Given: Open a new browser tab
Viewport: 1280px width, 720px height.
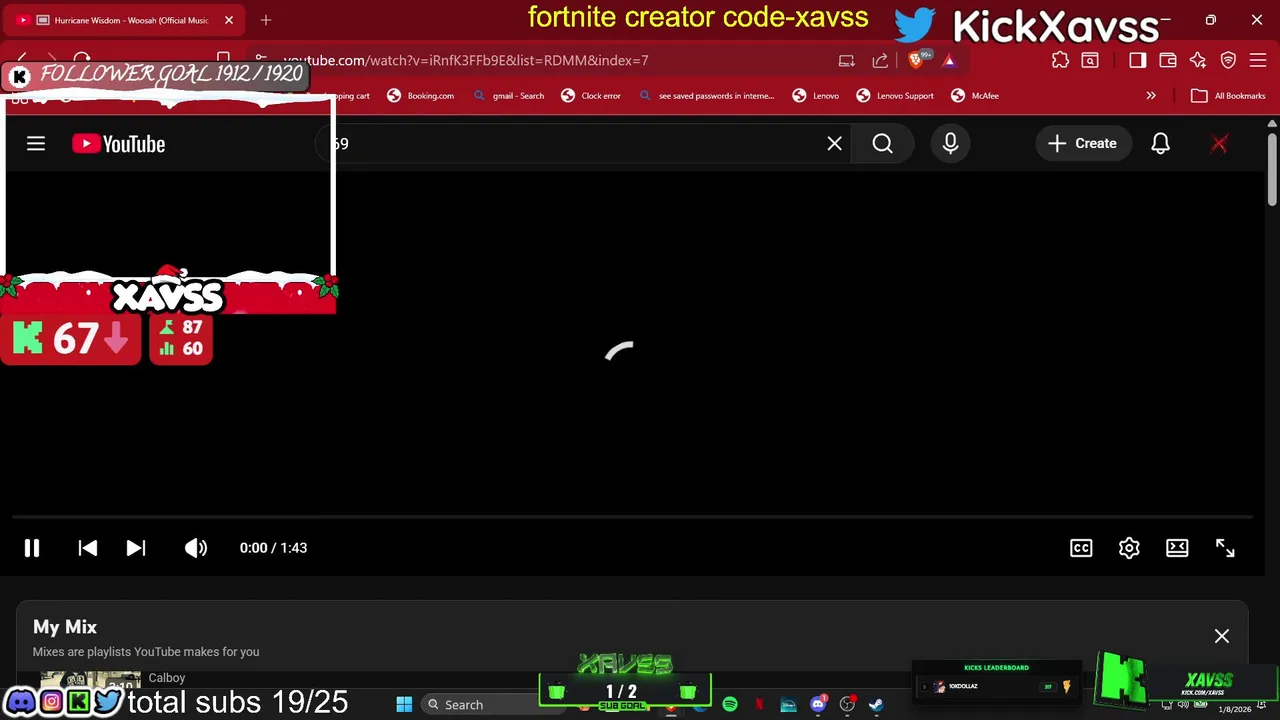Looking at the screenshot, I should coord(266,20).
